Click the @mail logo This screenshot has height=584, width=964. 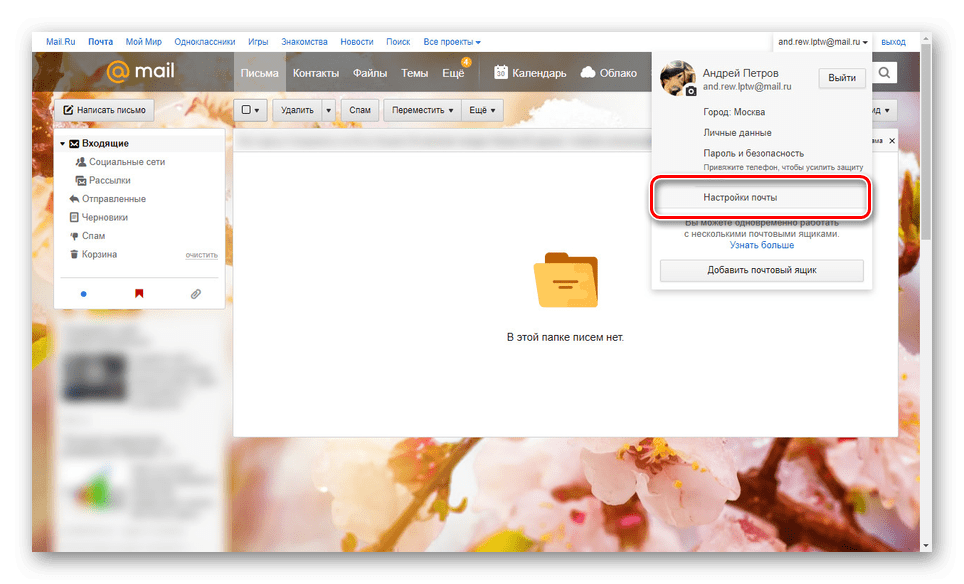[141, 71]
